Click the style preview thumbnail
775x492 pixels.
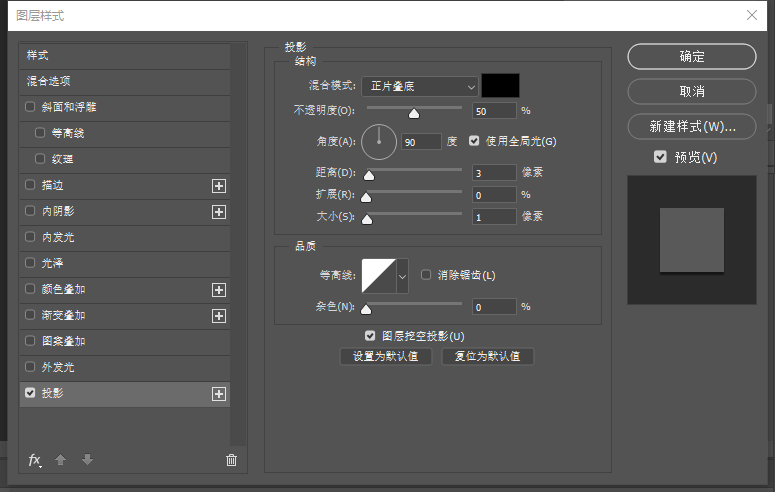(x=692, y=240)
